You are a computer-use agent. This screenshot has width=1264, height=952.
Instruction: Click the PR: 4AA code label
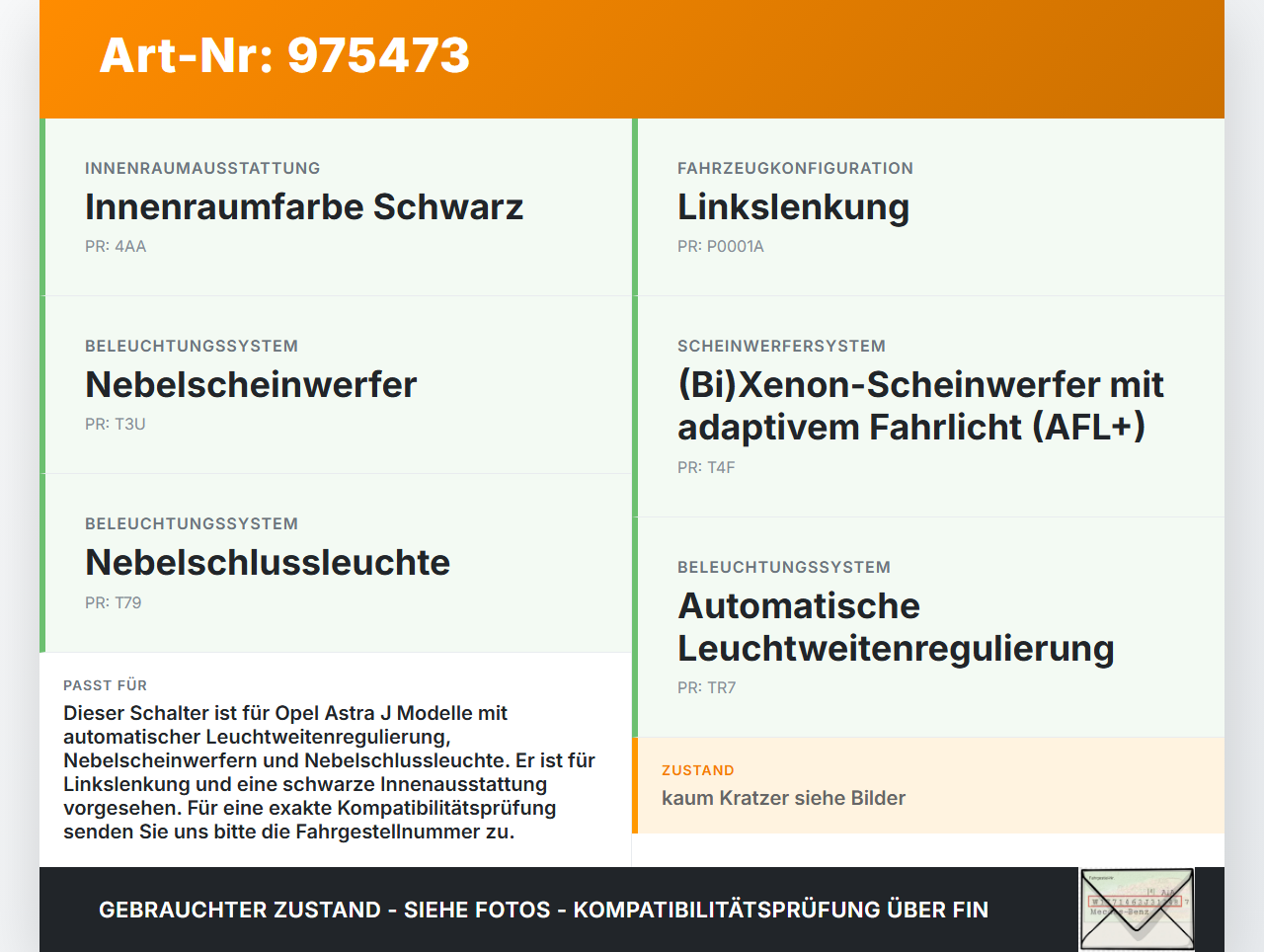pyautogui.click(x=115, y=246)
